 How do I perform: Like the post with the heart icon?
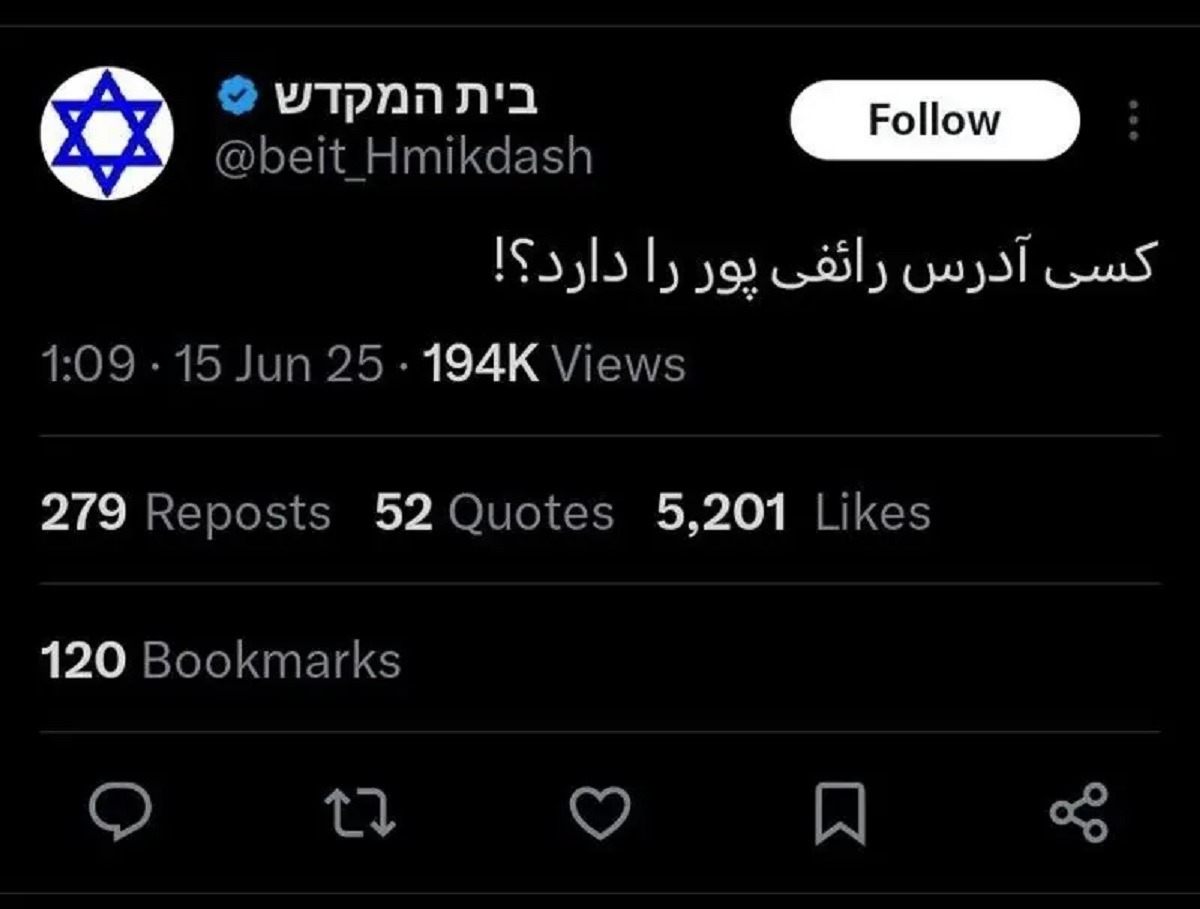coord(600,811)
